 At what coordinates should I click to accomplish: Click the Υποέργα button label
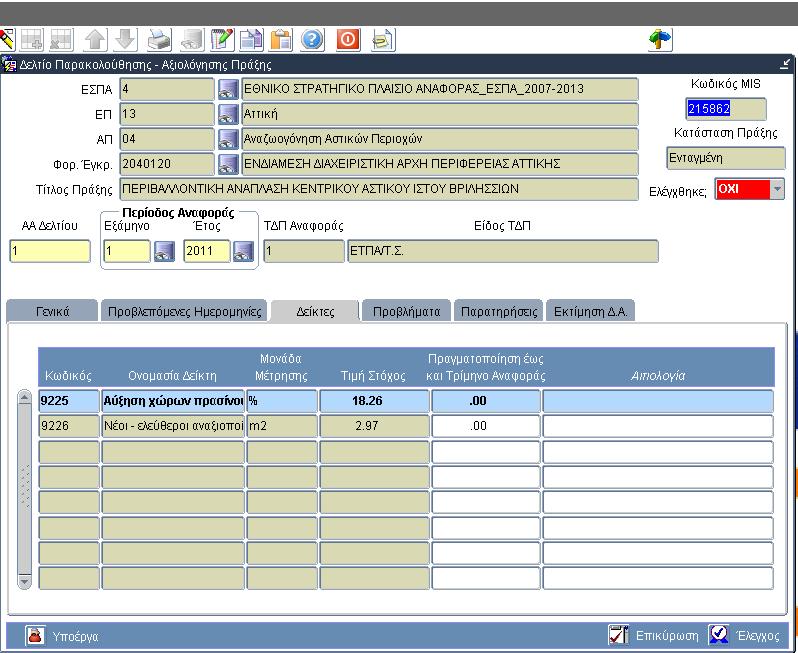click(x=75, y=636)
